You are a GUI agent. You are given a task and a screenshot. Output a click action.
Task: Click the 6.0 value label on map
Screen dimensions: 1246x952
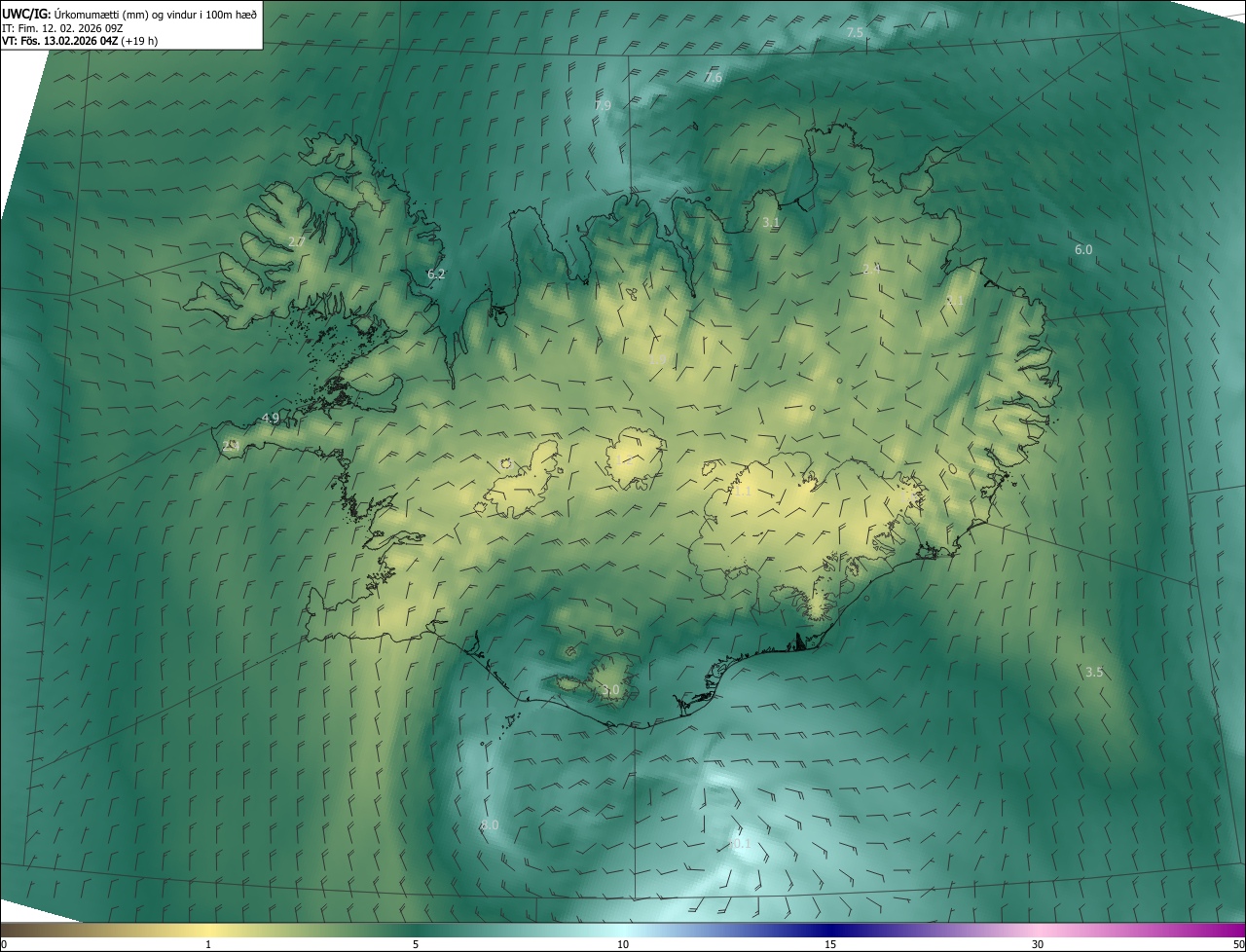click(x=1083, y=250)
